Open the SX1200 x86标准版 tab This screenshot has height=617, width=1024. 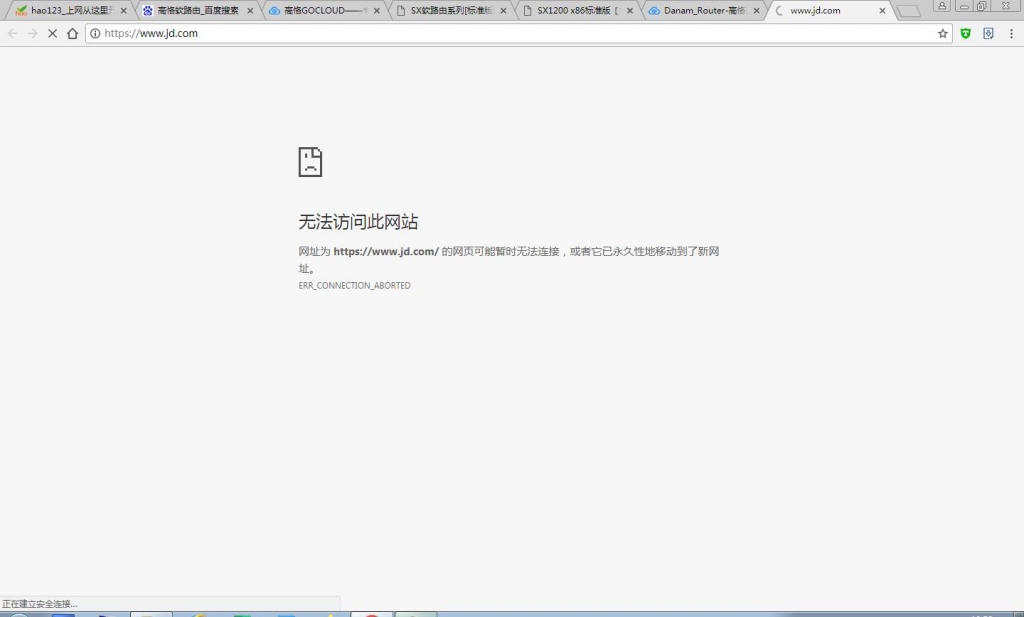[x=578, y=10]
